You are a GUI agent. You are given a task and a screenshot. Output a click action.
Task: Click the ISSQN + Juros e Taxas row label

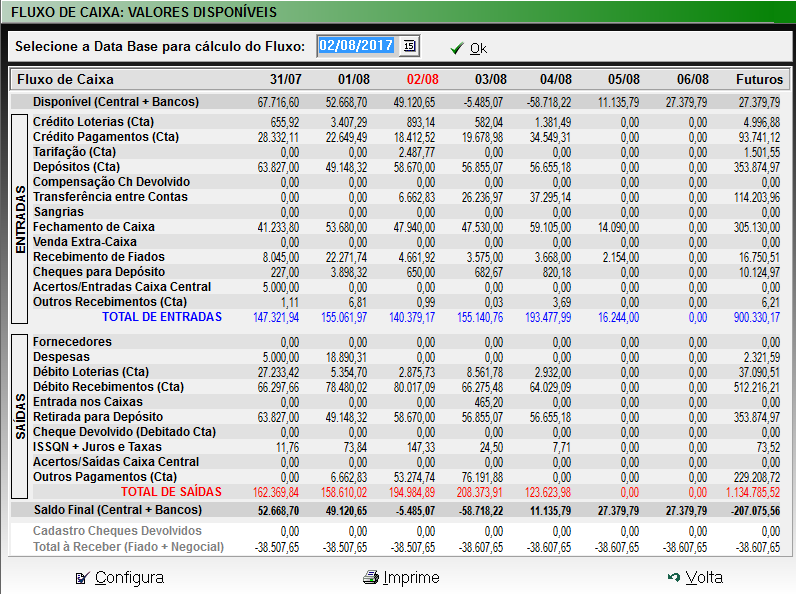[97, 447]
